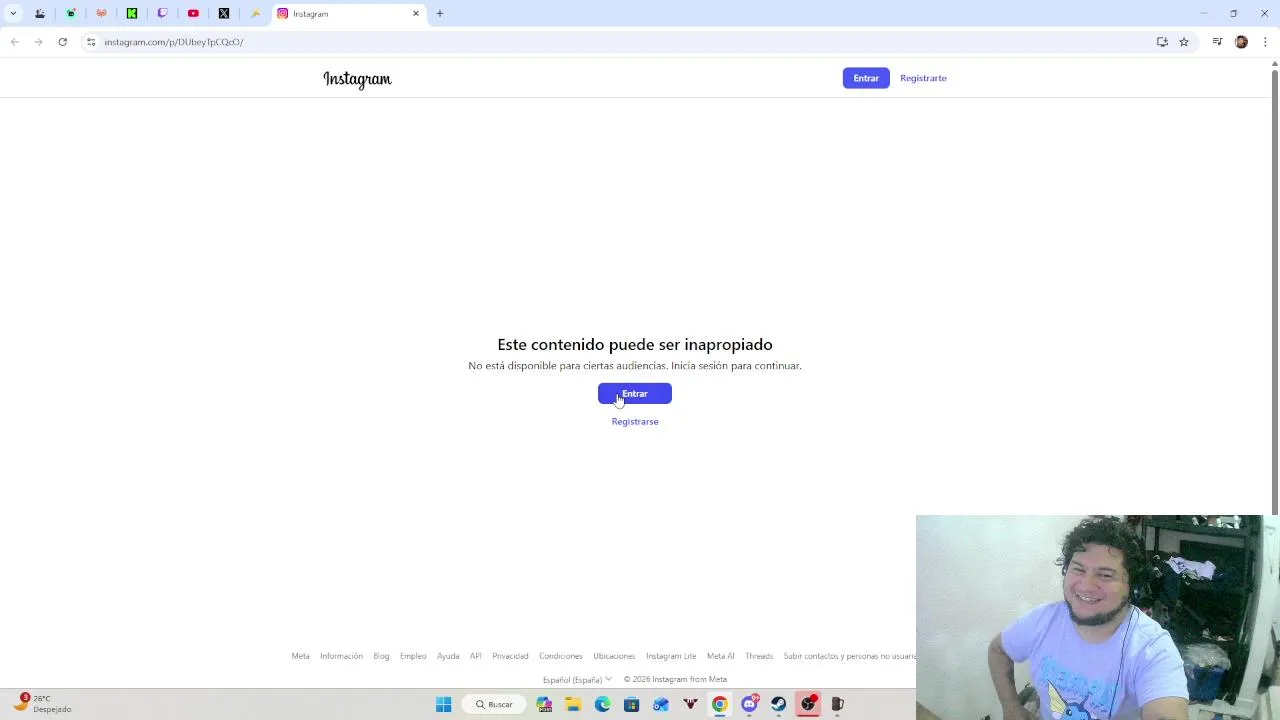
Task: Open the Condiciones footer link
Action: click(x=561, y=656)
